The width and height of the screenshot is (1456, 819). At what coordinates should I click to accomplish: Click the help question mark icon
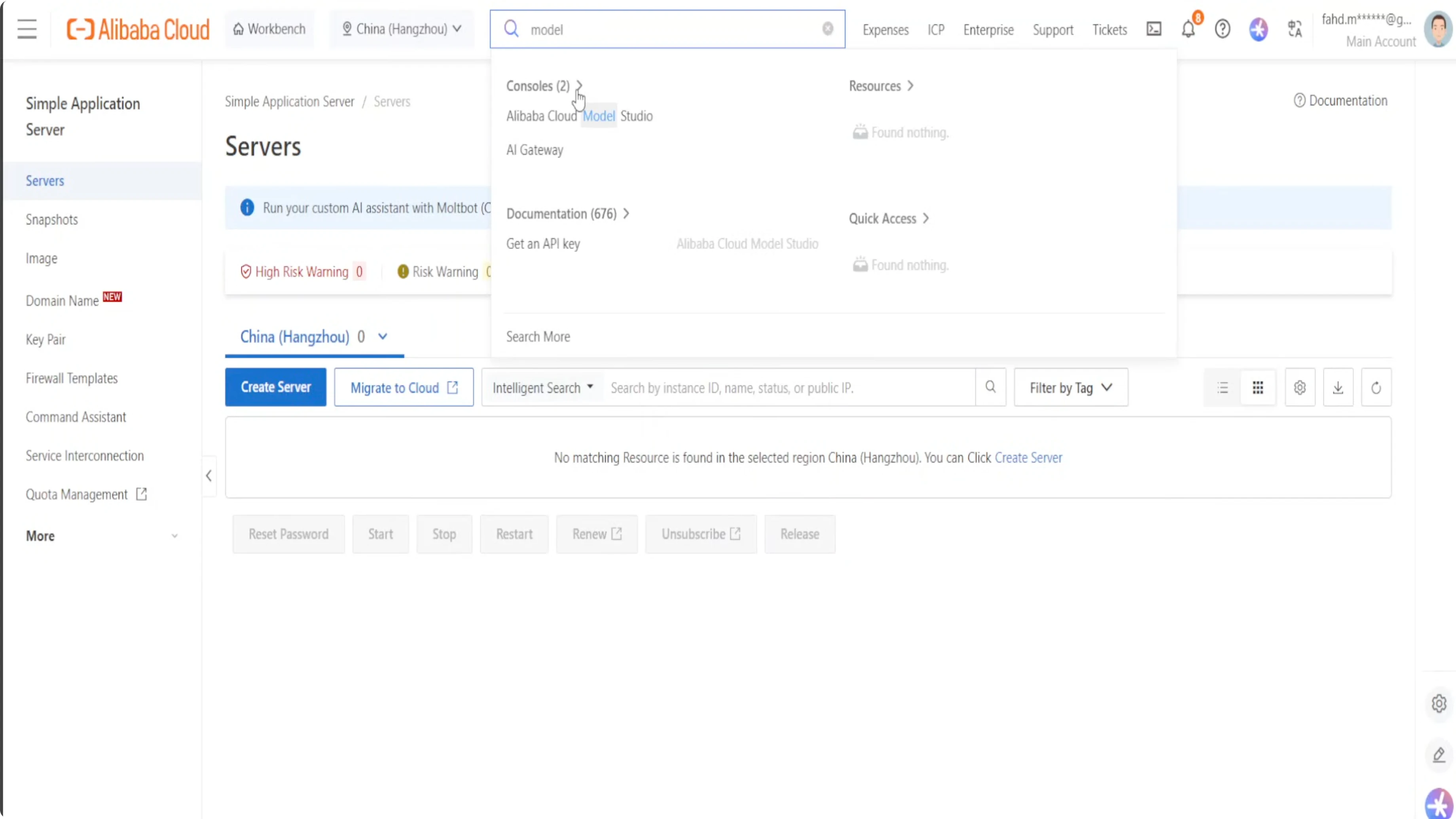click(x=1223, y=29)
